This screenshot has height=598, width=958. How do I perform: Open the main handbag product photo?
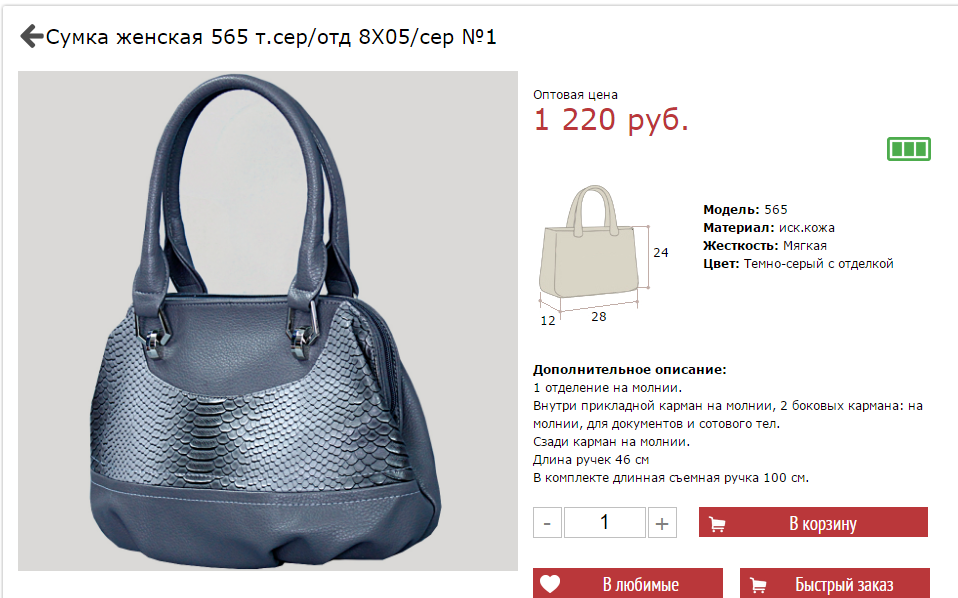tap(268, 321)
